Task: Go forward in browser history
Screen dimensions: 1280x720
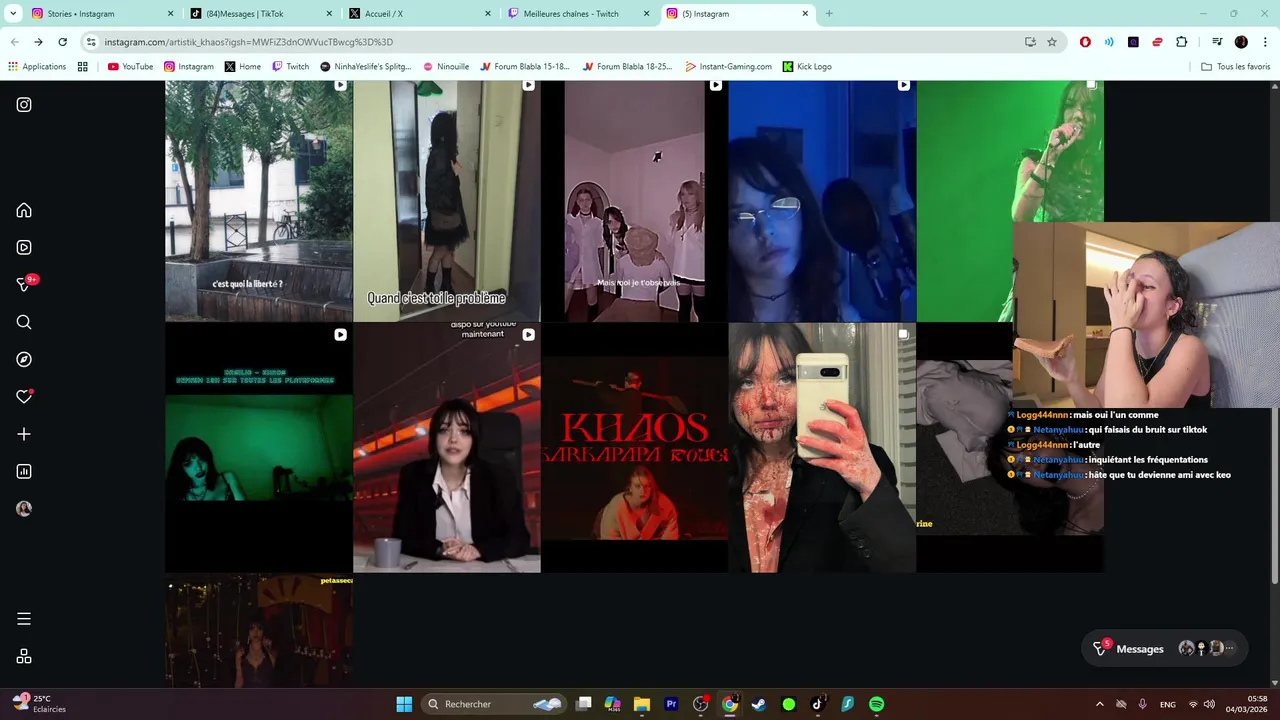Action: click(38, 42)
